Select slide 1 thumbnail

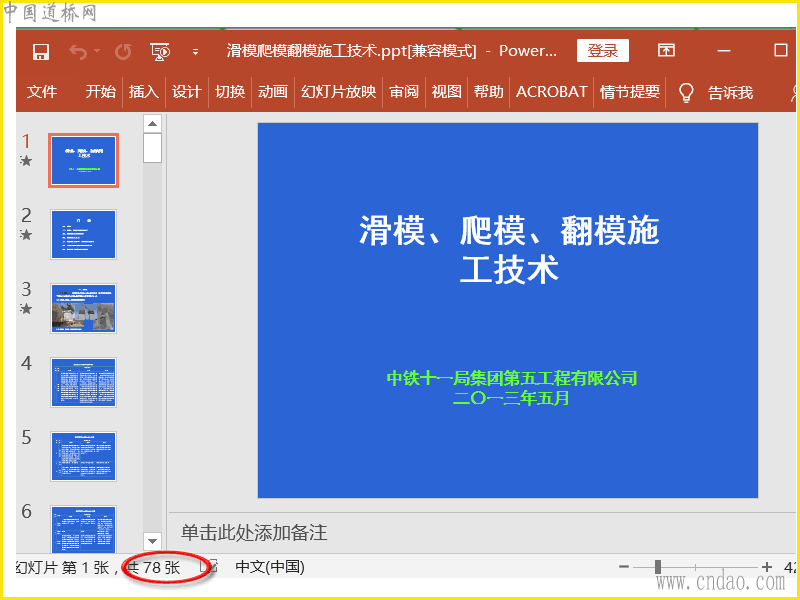(x=84, y=160)
